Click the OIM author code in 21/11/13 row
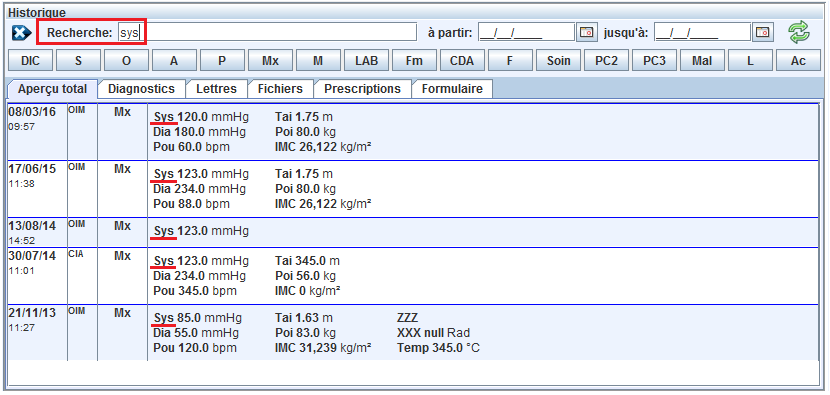830x395 pixels. click(x=76, y=311)
